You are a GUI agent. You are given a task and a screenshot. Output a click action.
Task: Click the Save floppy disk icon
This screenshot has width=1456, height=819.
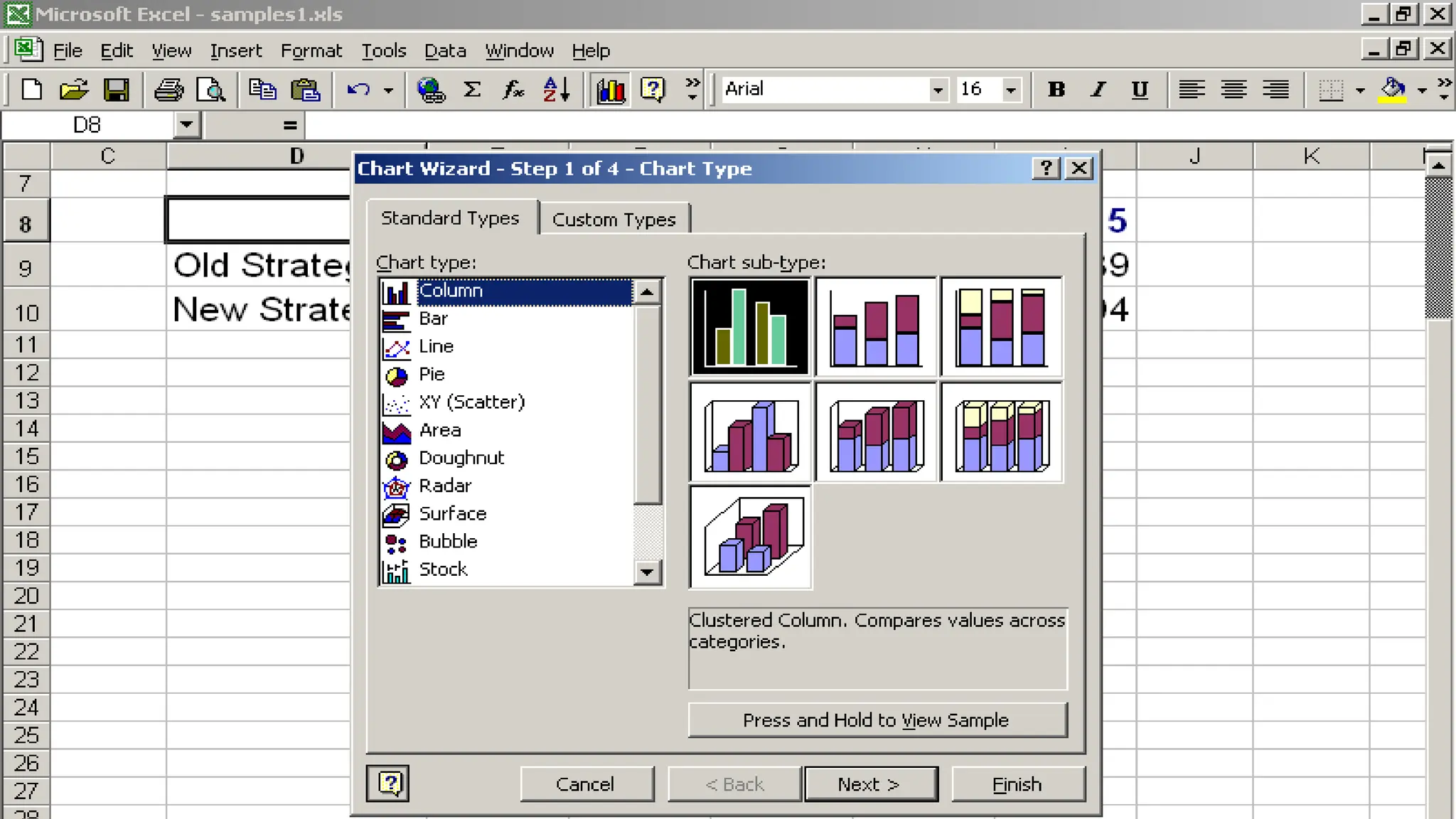(116, 90)
